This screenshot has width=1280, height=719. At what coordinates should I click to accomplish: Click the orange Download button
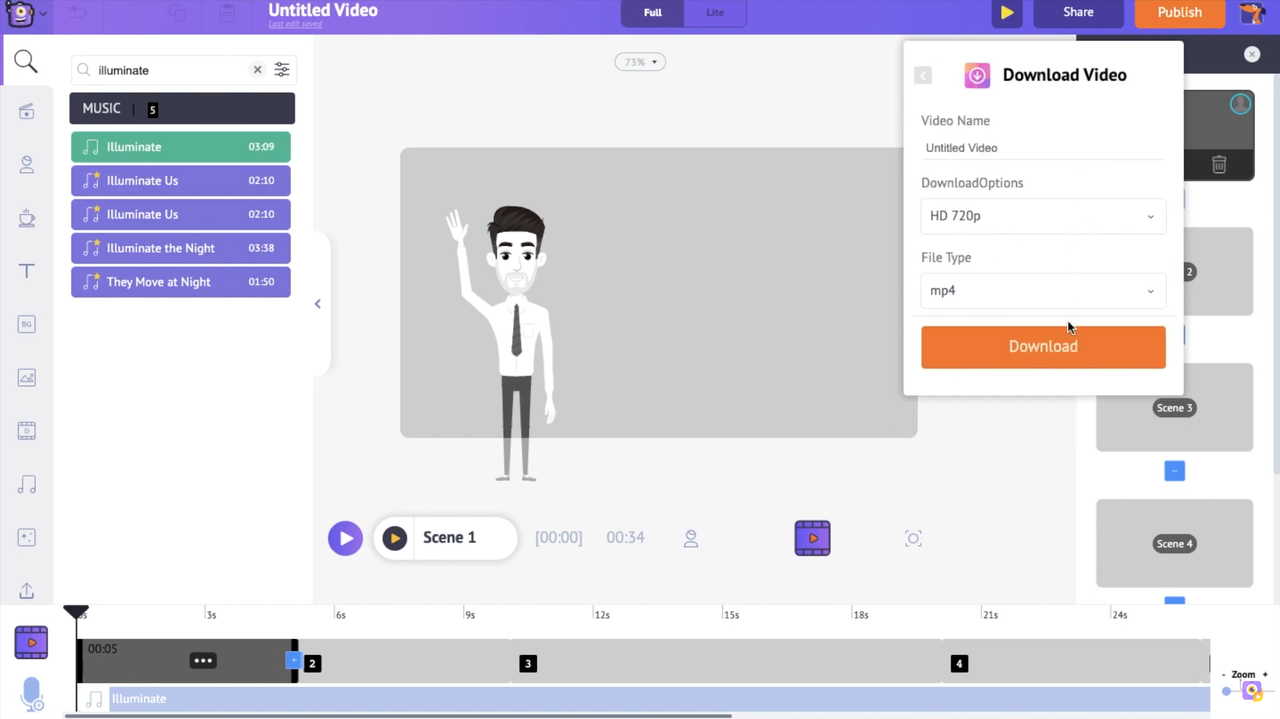[1043, 347]
